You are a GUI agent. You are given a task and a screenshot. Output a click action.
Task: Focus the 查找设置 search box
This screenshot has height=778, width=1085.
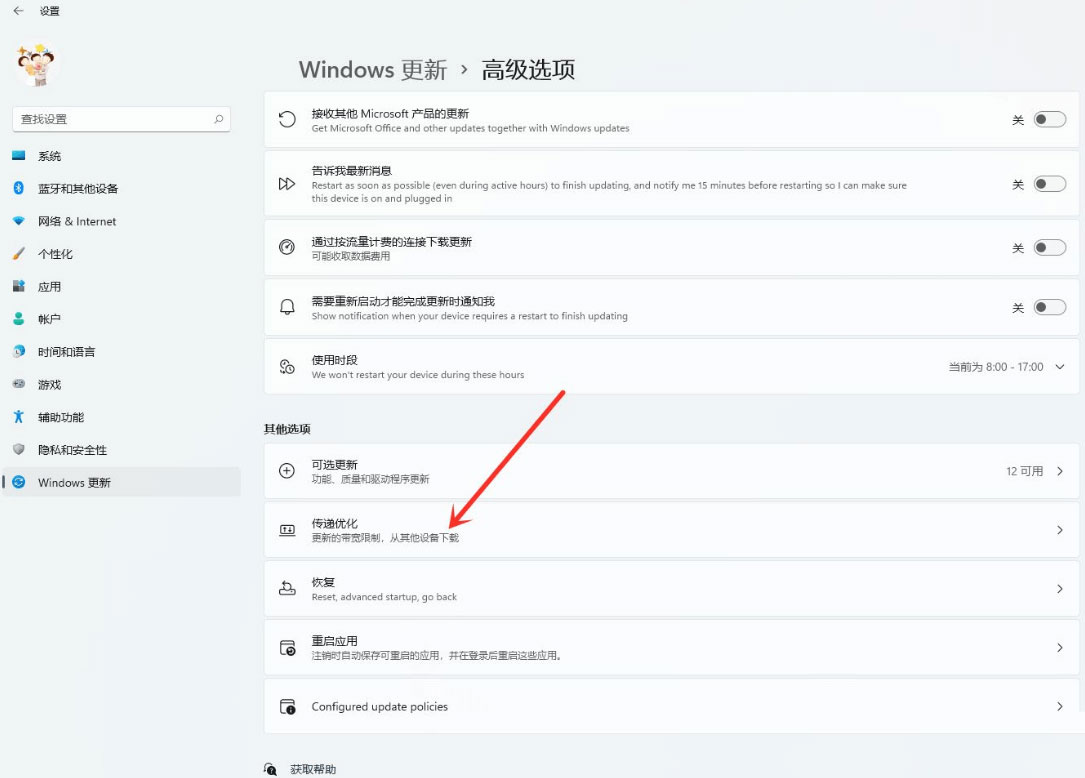point(121,119)
